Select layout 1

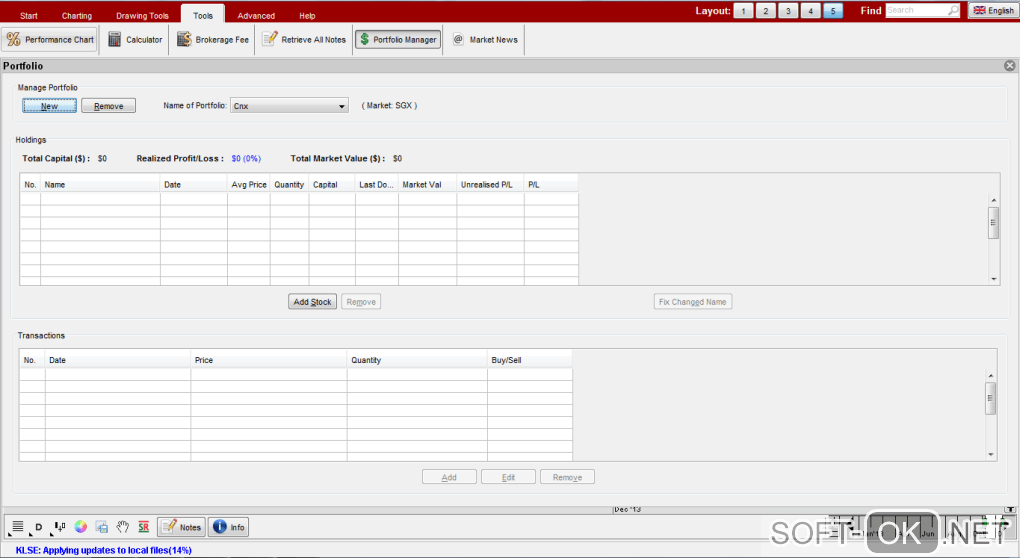[744, 11]
